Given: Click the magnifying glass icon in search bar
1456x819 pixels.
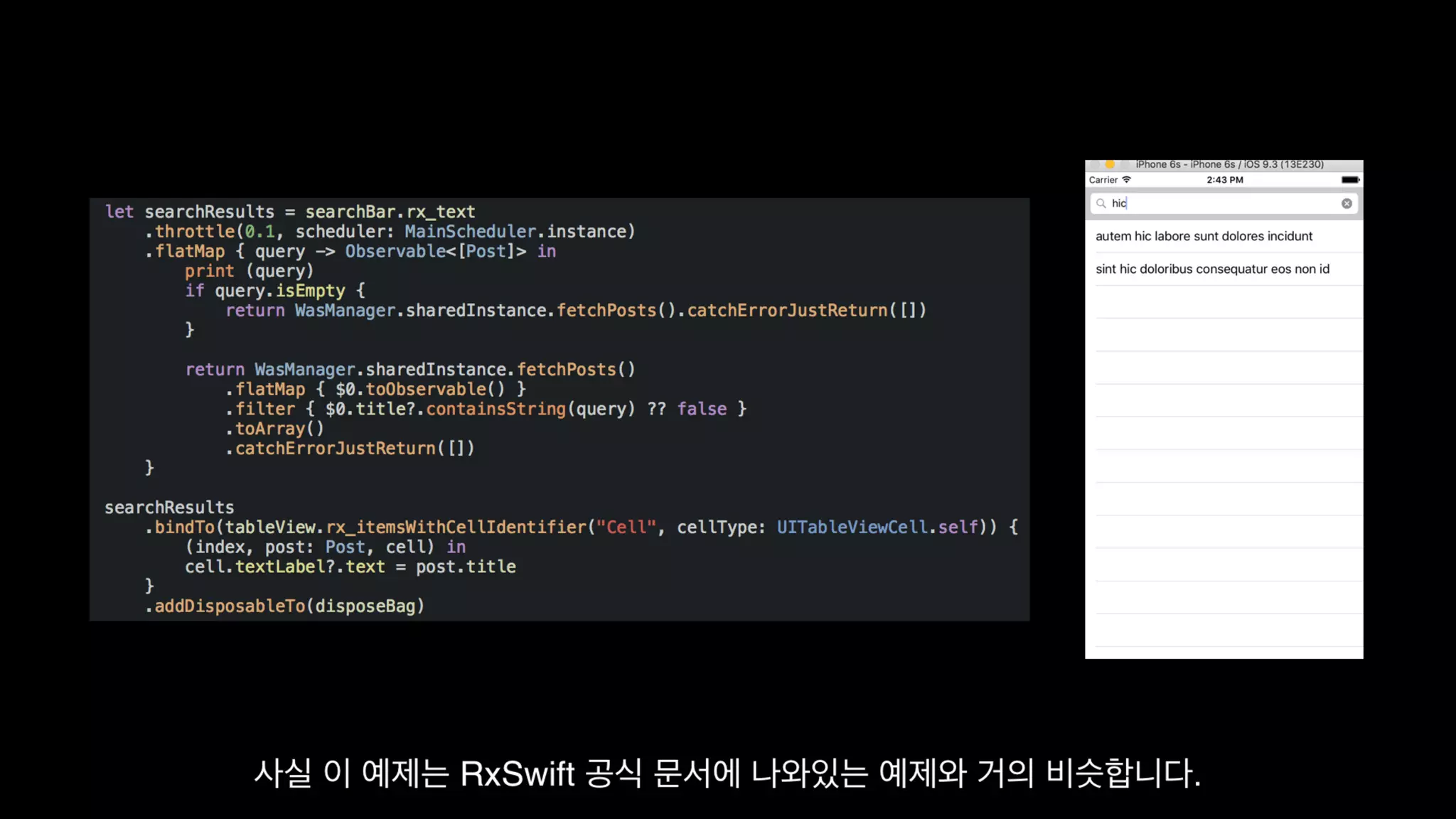Looking at the screenshot, I should [x=1101, y=203].
